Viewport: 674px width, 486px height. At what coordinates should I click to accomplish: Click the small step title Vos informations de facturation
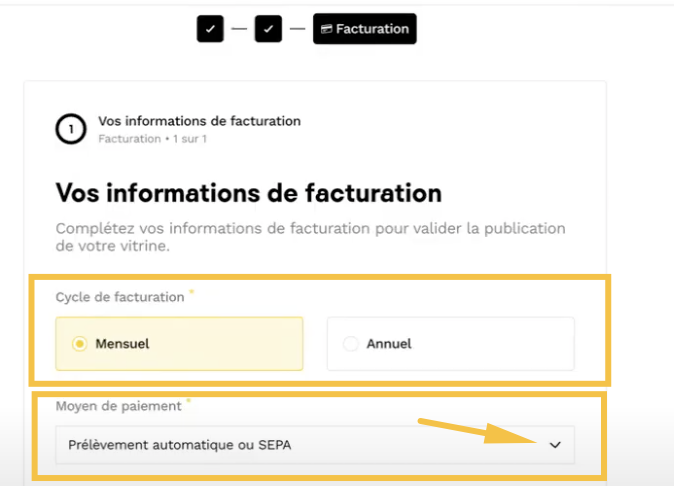[x=199, y=121]
